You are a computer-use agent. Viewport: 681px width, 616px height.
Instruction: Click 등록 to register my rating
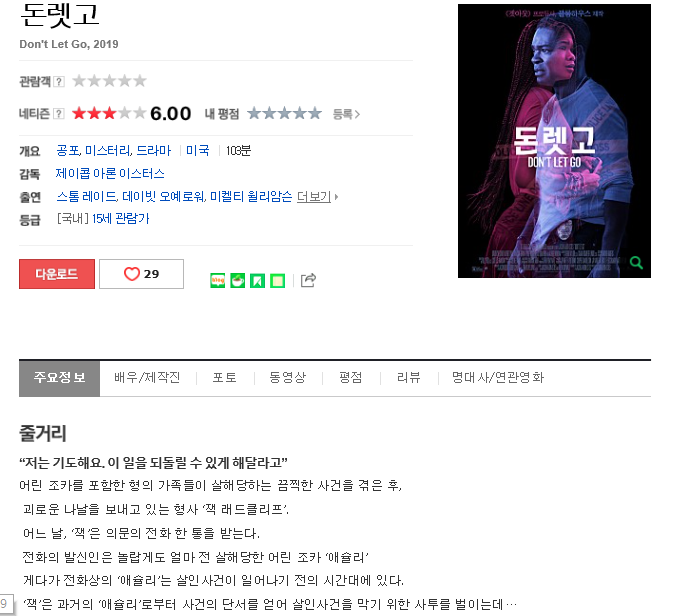(x=346, y=114)
